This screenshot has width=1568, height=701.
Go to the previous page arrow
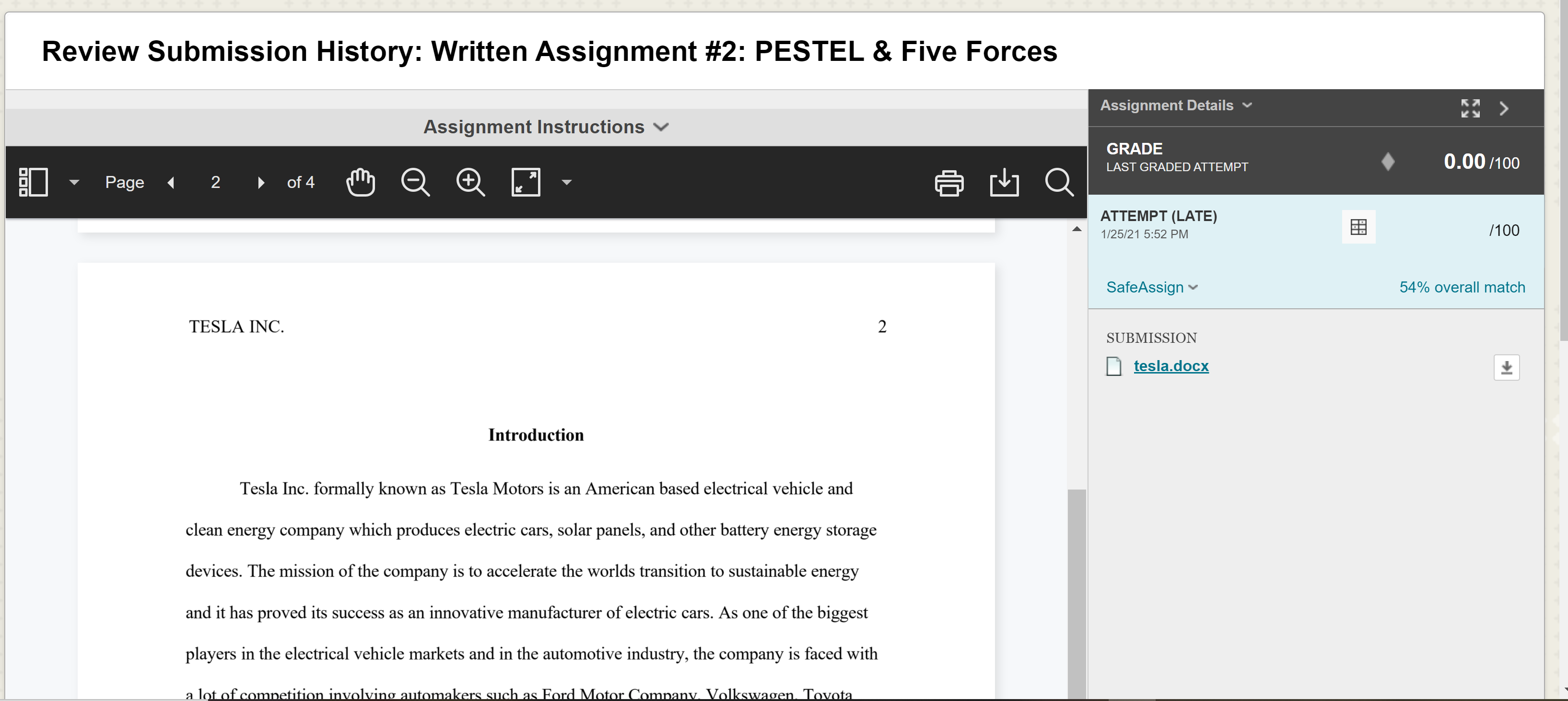[171, 182]
